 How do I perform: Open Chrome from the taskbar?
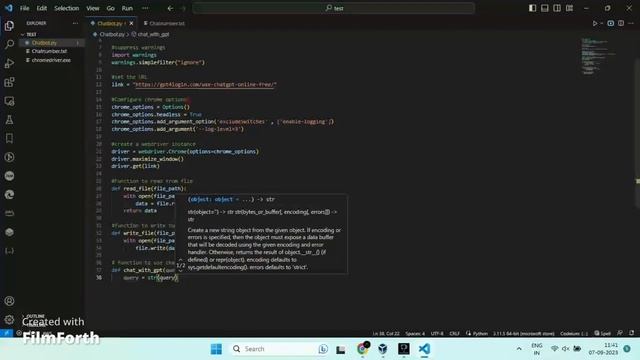[x=362, y=349]
